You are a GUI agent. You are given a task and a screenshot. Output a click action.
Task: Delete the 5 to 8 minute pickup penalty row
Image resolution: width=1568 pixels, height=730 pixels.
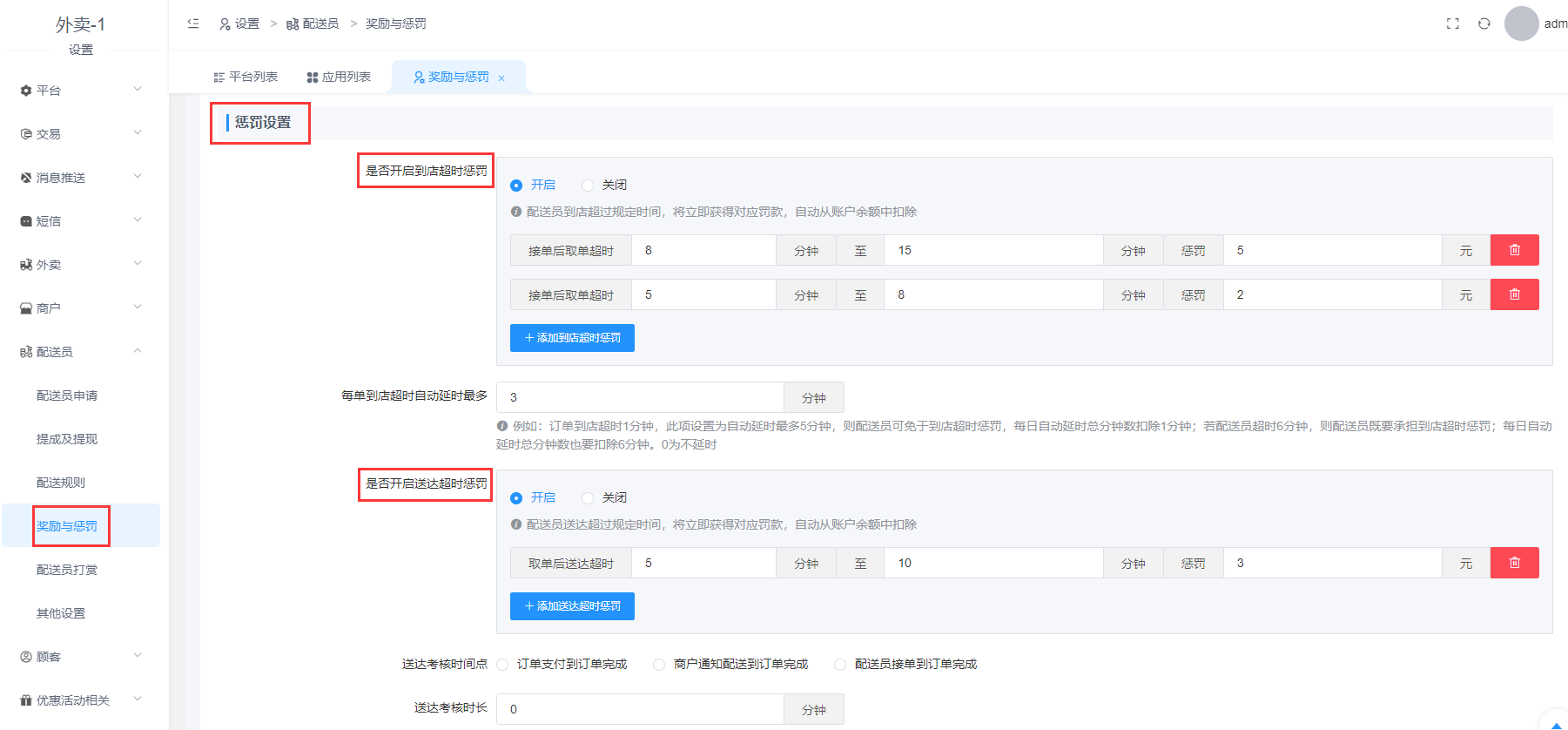tap(1515, 294)
